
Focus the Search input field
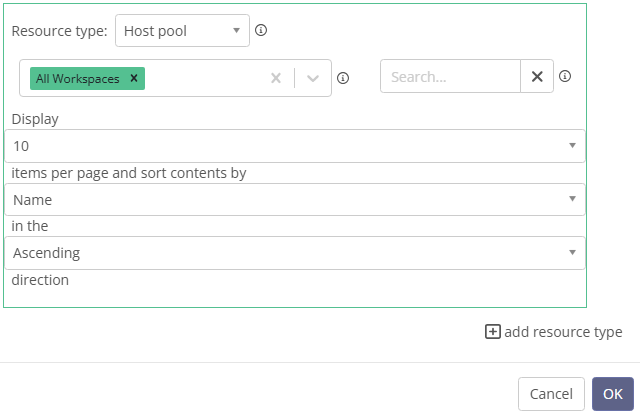(450, 76)
